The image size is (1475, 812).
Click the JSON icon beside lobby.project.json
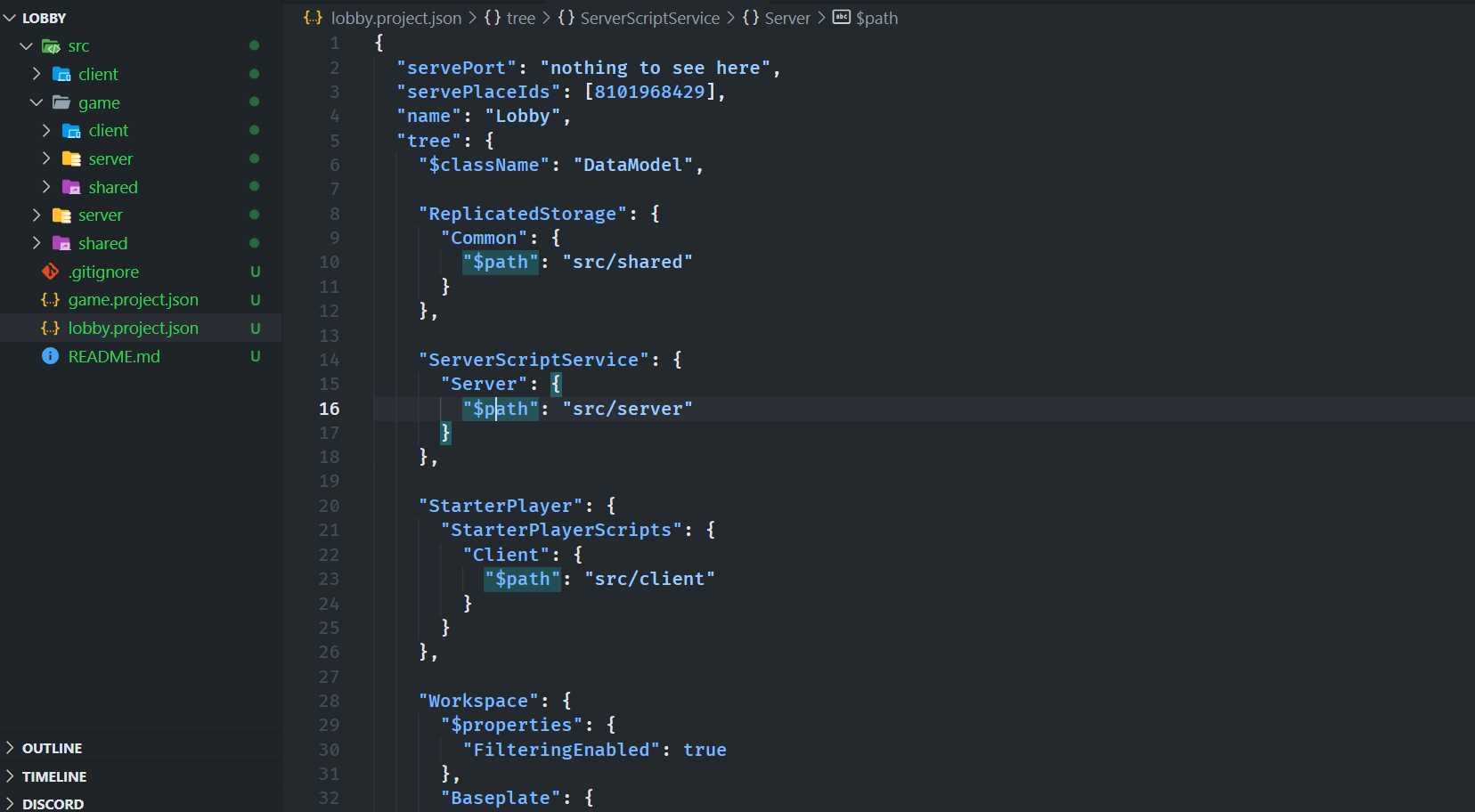(x=51, y=328)
